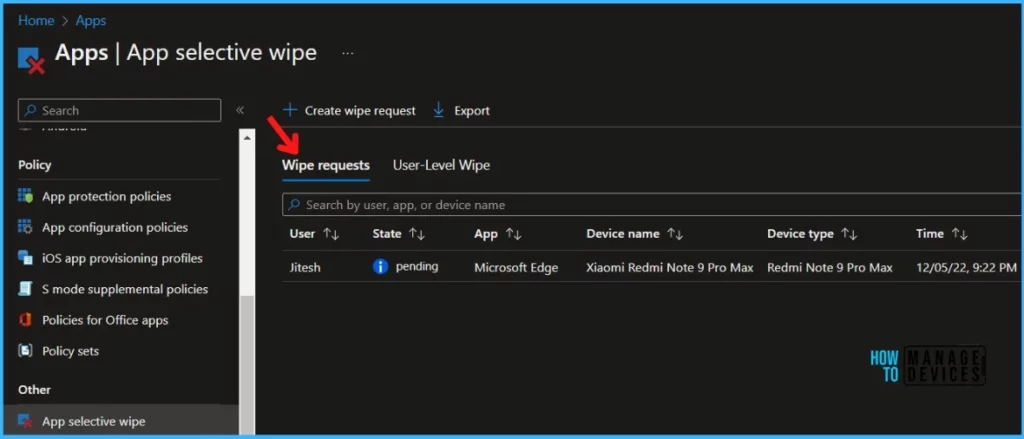Click the sidebar scrollbar up arrow
This screenshot has height=439, width=1024.
click(x=247, y=138)
